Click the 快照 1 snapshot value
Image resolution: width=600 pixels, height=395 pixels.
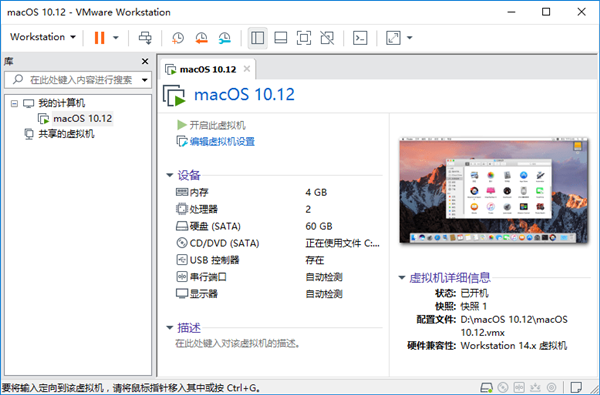(x=474, y=306)
